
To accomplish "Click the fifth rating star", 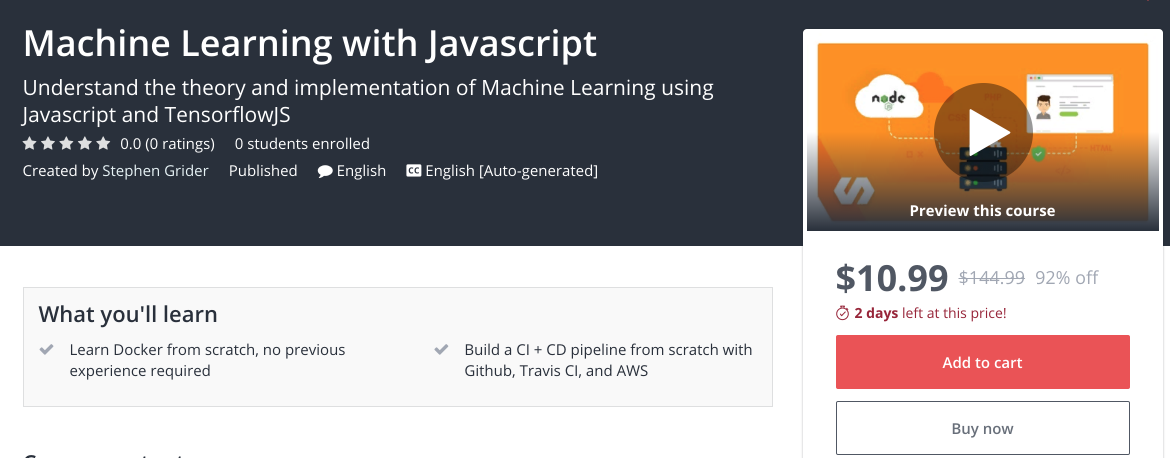I will tap(103, 143).
